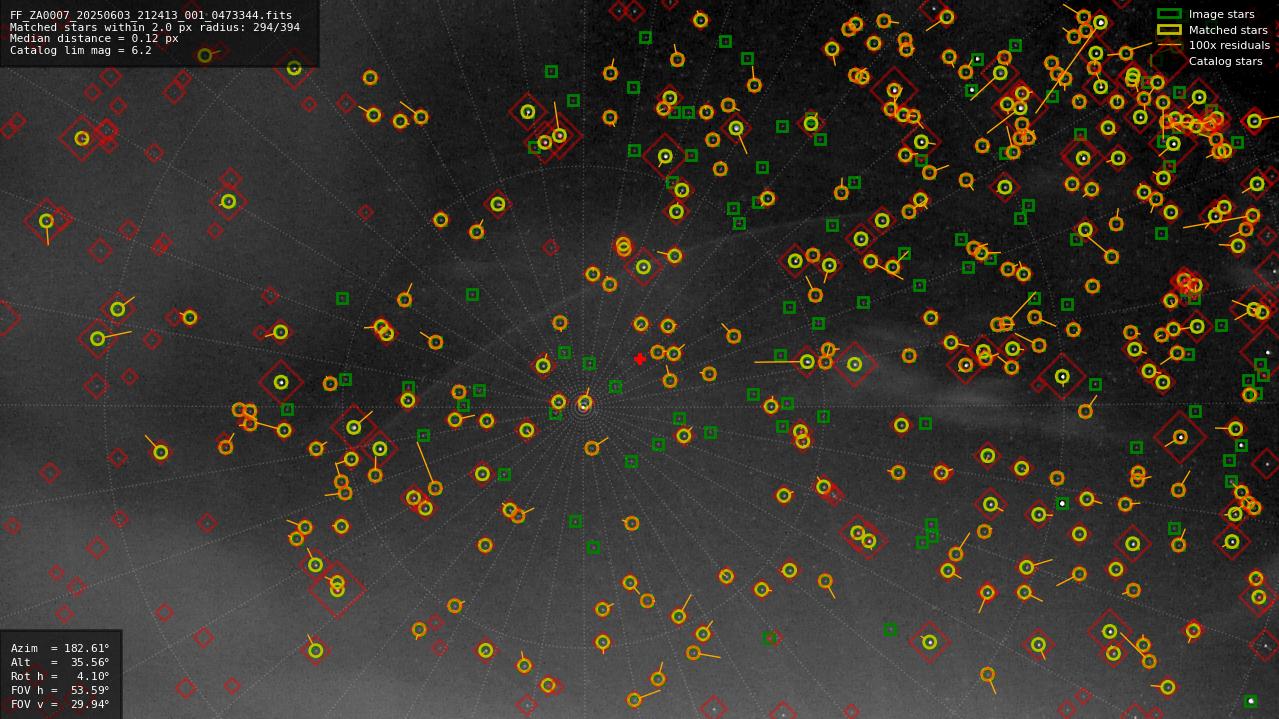Select the 'Matched stars' legend label

click(x=1228, y=30)
